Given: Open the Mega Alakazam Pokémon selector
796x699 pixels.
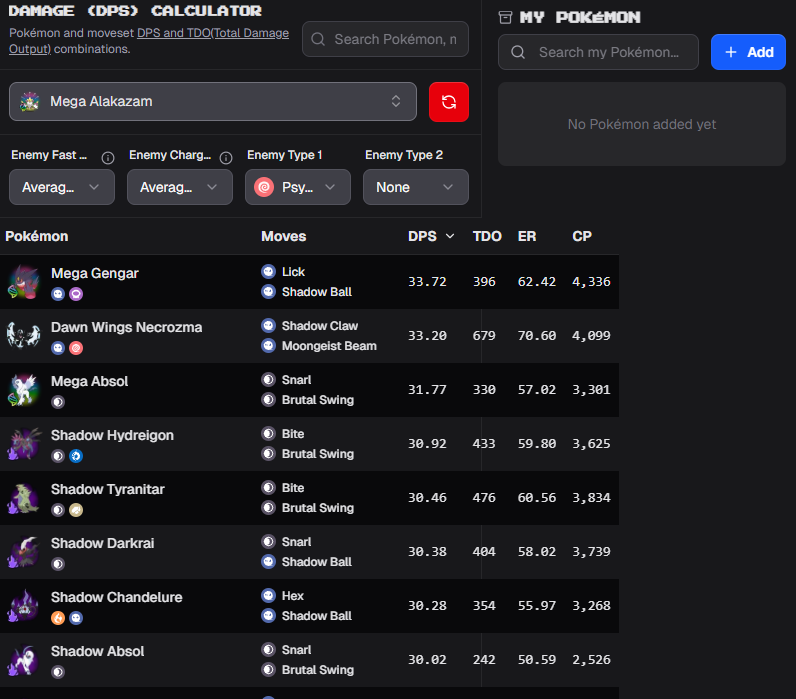Looking at the screenshot, I should pos(213,102).
